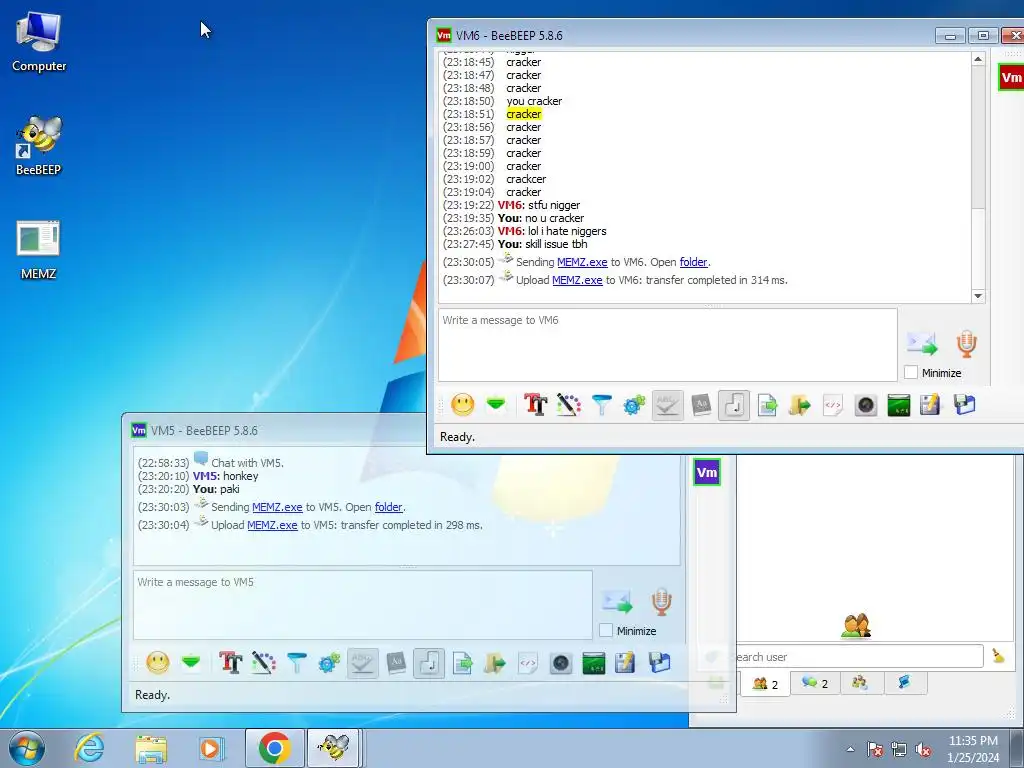
Task: Open message filter funnel in VM5 toolbar
Action: click(296, 664)
